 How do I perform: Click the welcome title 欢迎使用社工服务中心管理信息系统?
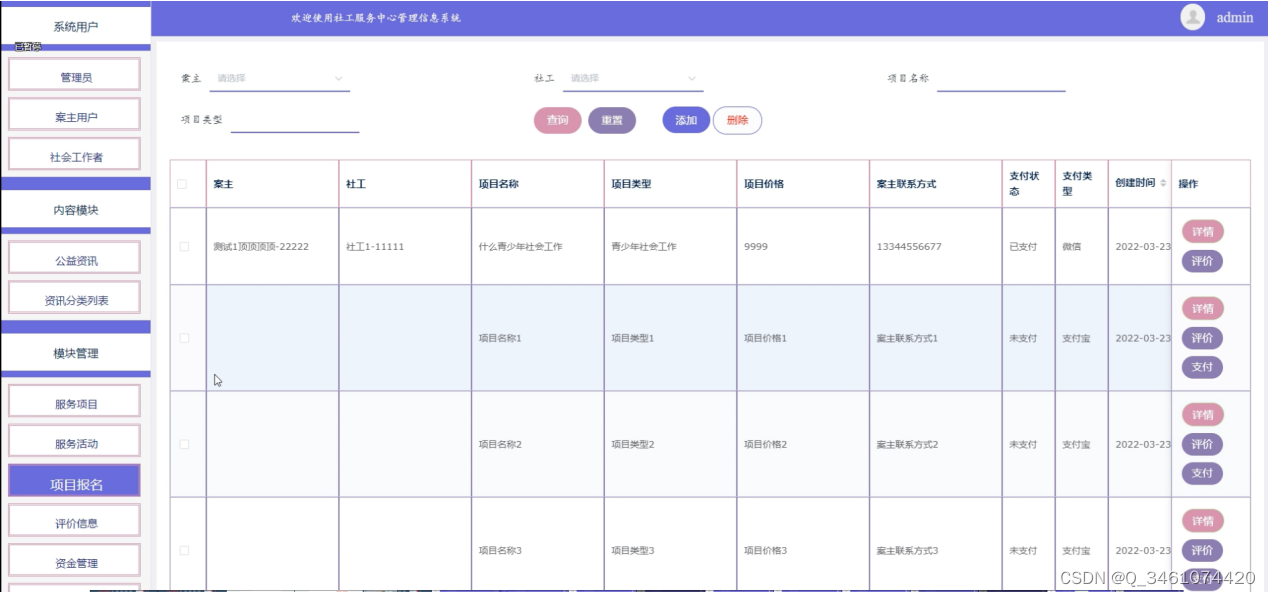376,18
